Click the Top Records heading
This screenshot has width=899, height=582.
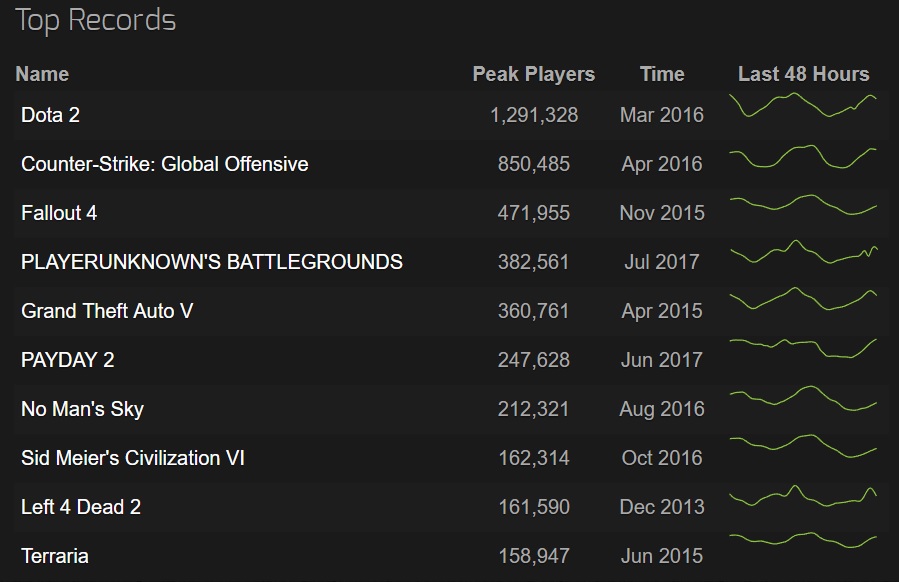[x=96, y=20]
